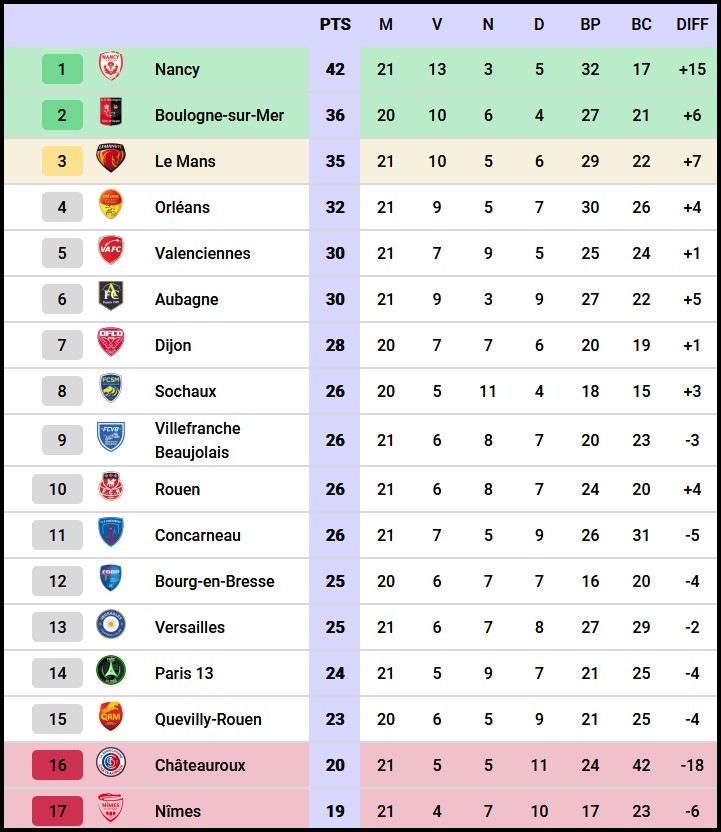Click the DIFF column header

click(x=692, y=24)
